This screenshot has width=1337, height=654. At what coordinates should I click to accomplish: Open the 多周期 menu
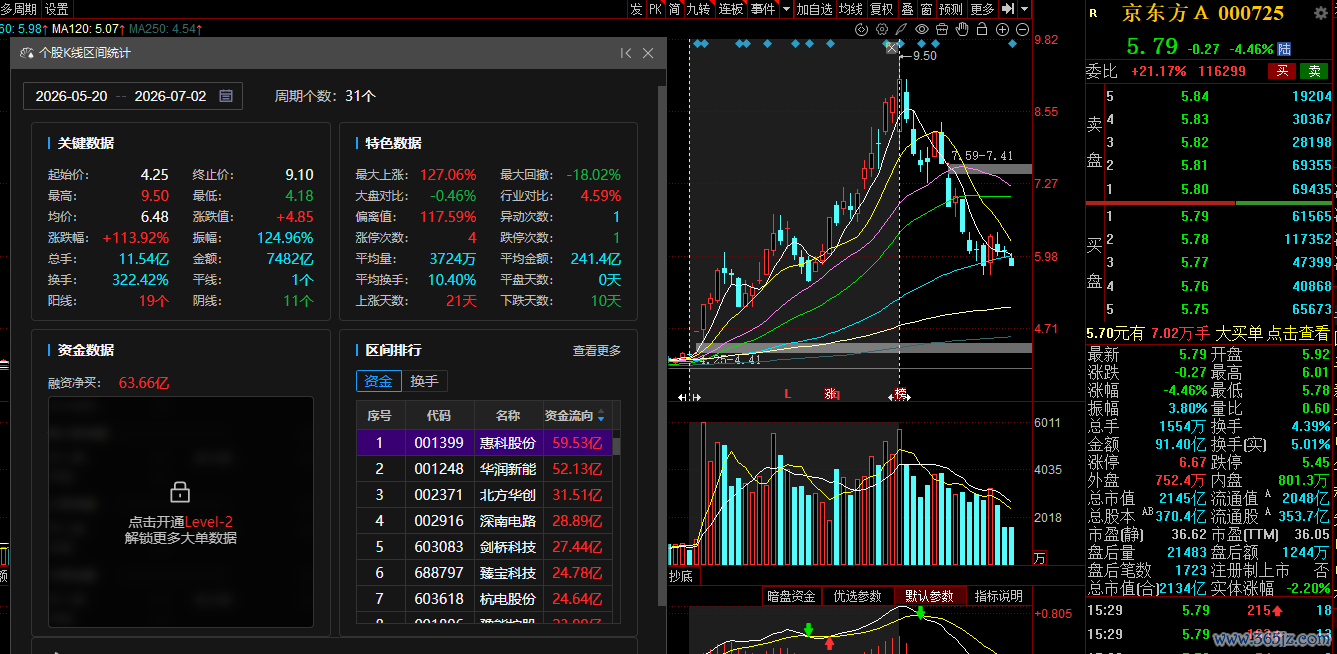coord(19,9)
